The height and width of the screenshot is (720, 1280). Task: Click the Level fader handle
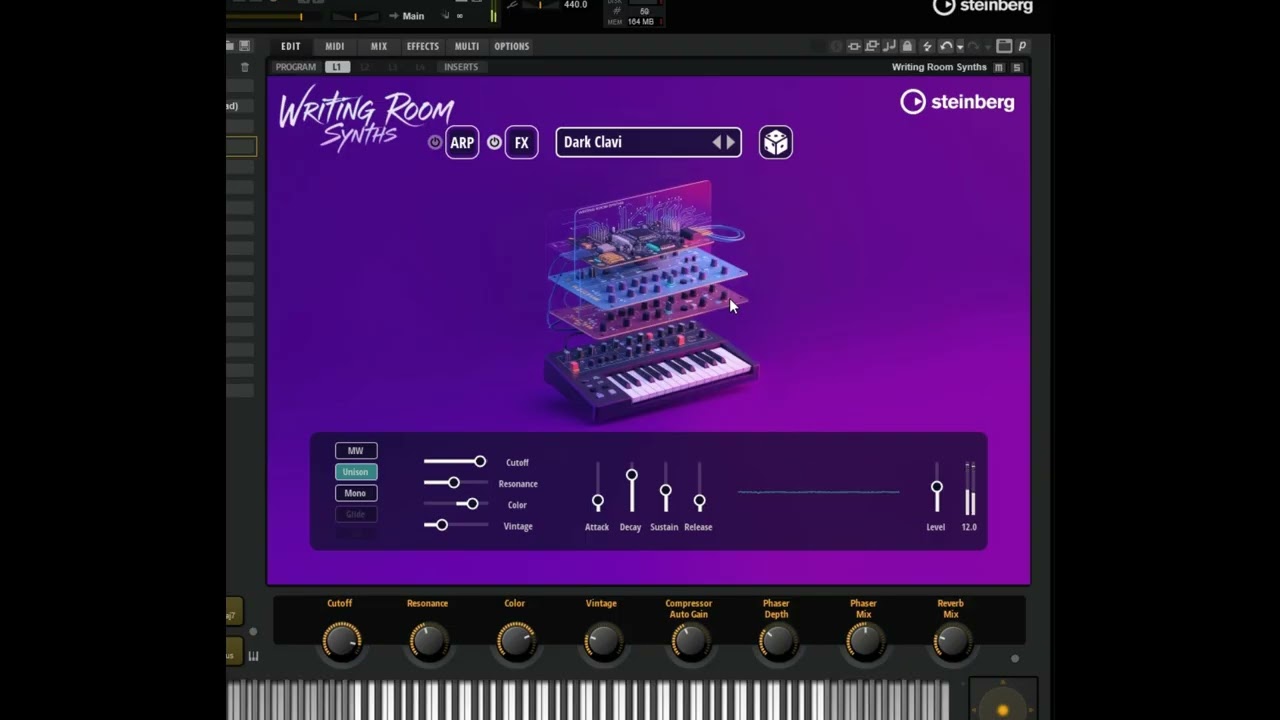pyautogui.click(x=937, y=488)
